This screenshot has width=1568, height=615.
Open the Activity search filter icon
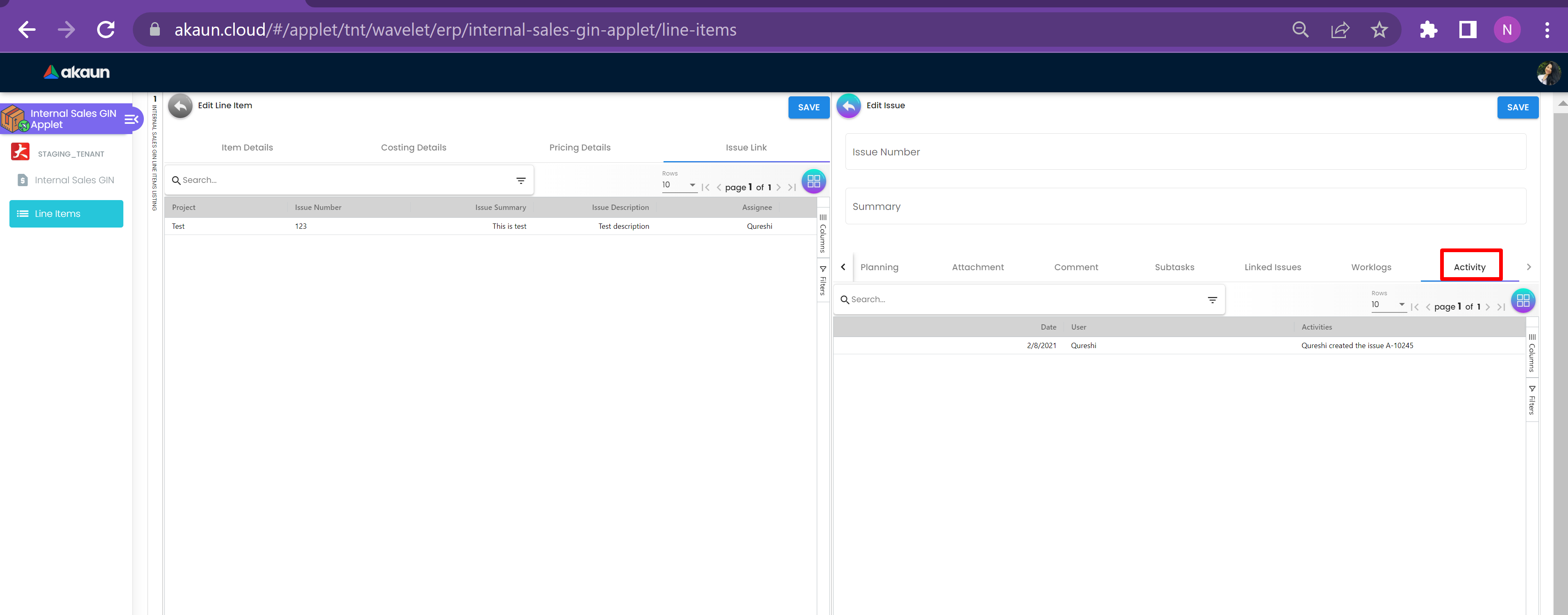click(1212, 300)
